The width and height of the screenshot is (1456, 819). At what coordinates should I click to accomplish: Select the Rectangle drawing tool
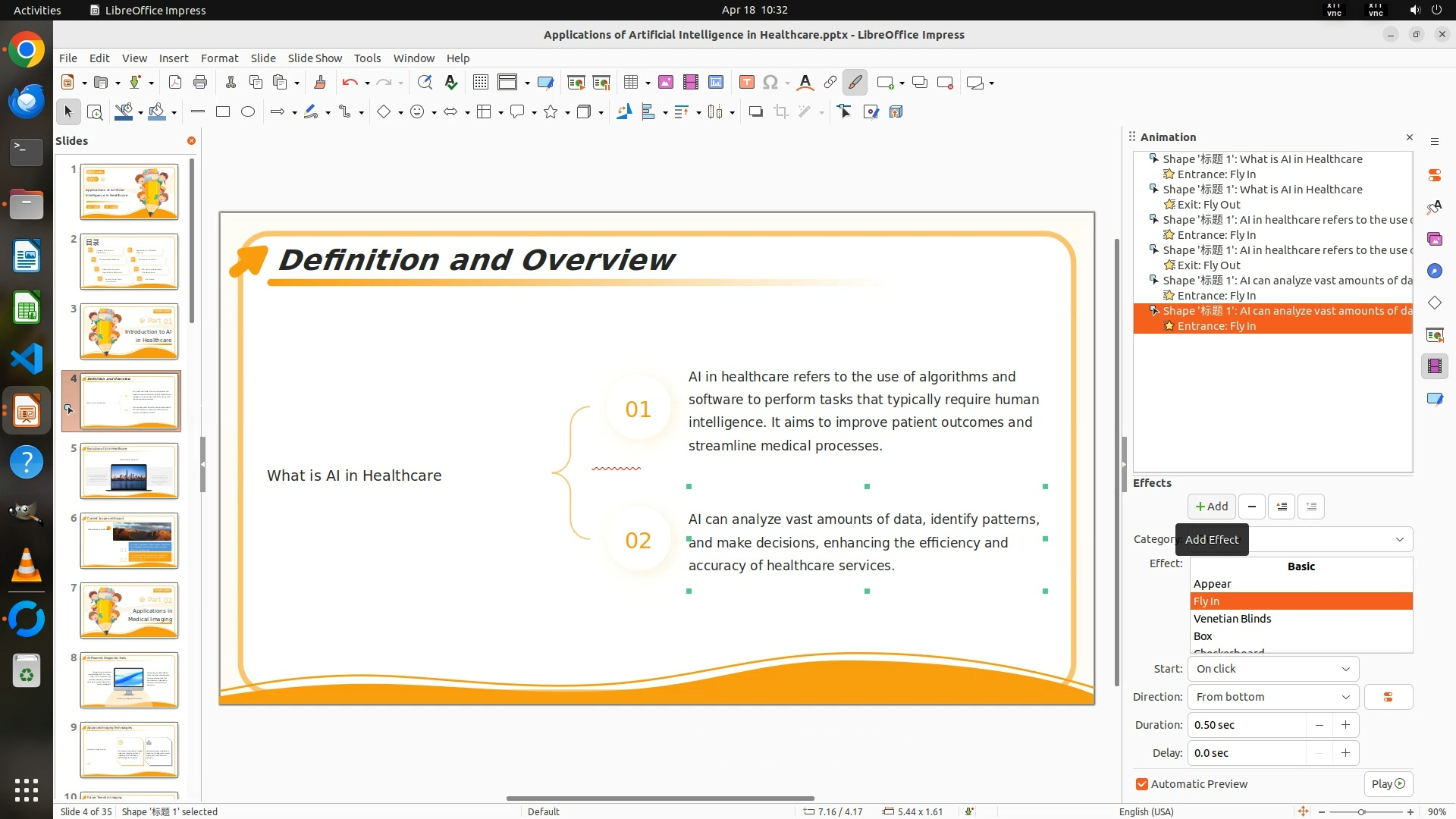[223, 112]
